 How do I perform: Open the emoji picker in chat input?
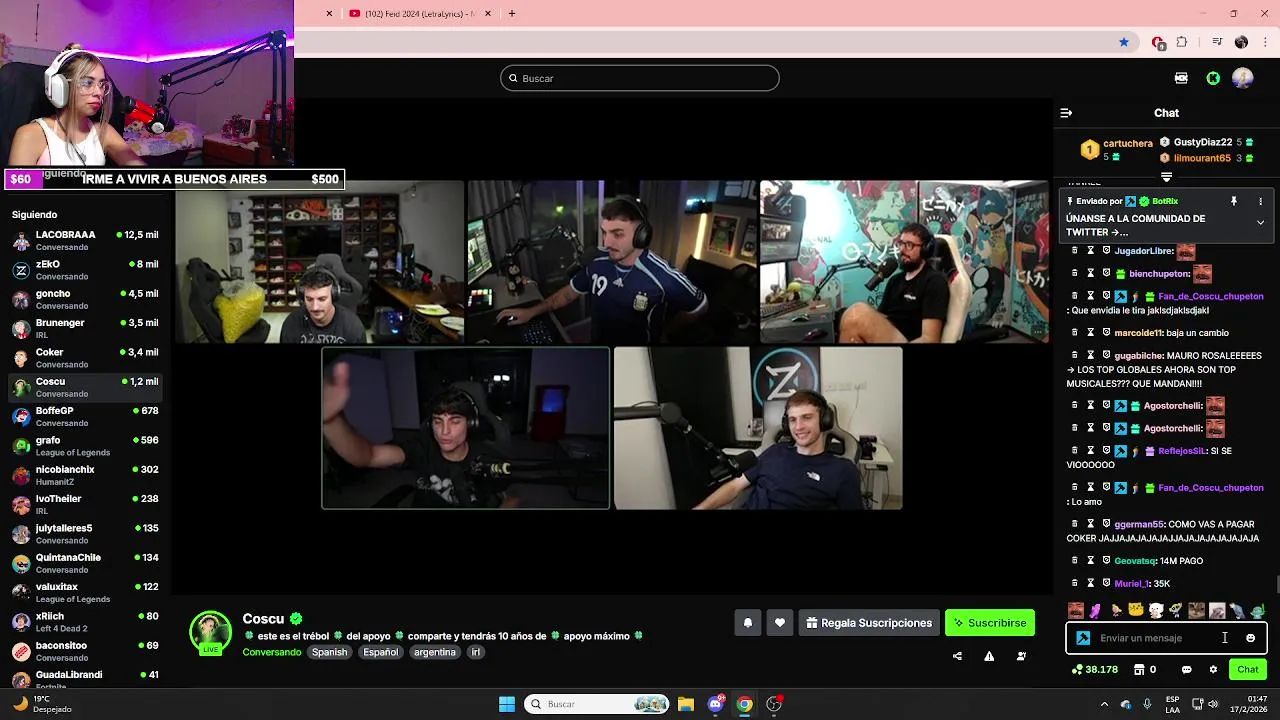[x=1250, y=638]
